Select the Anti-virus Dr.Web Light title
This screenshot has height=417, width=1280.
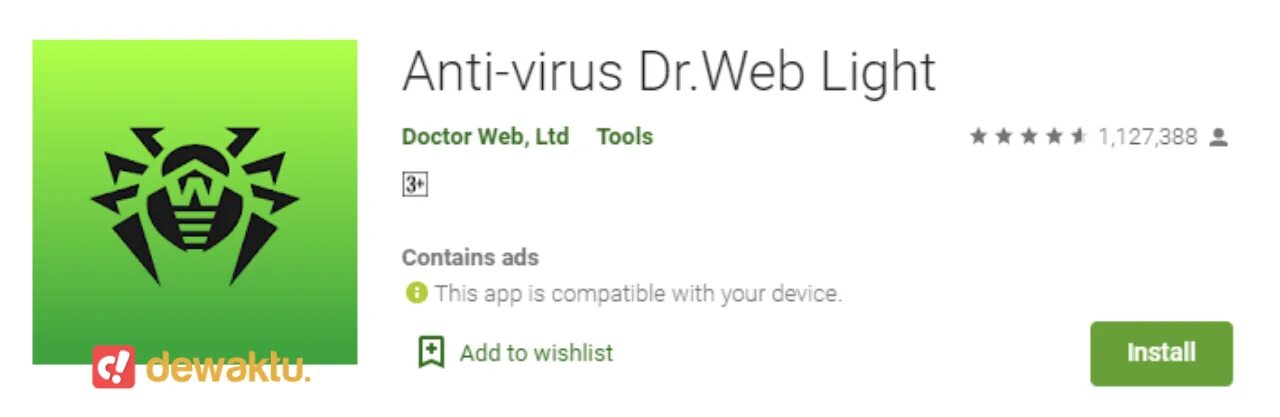click(x=669, y=71)
